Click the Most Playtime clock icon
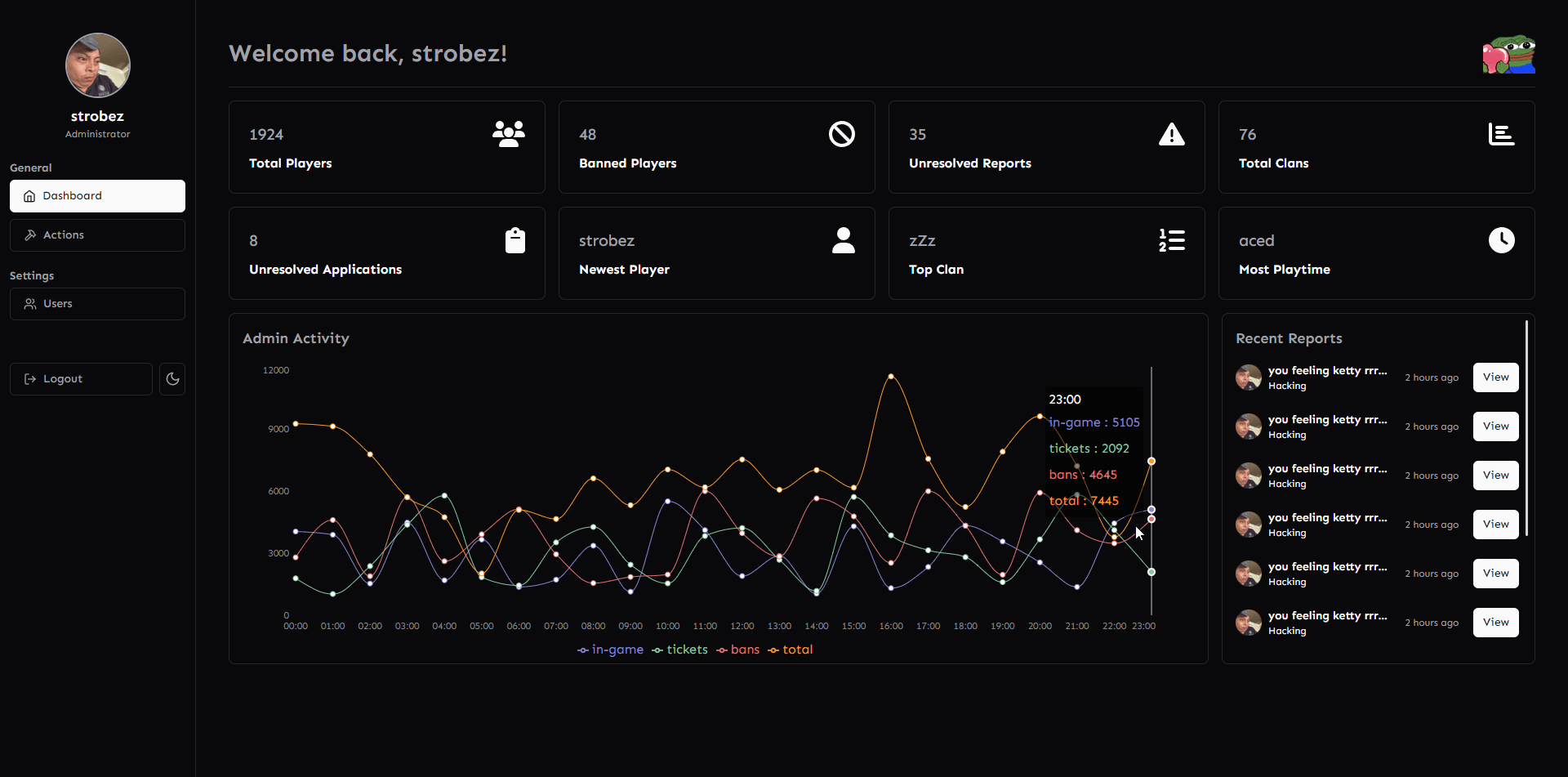Screen dimensions: 1568x777 point(1502,240)
